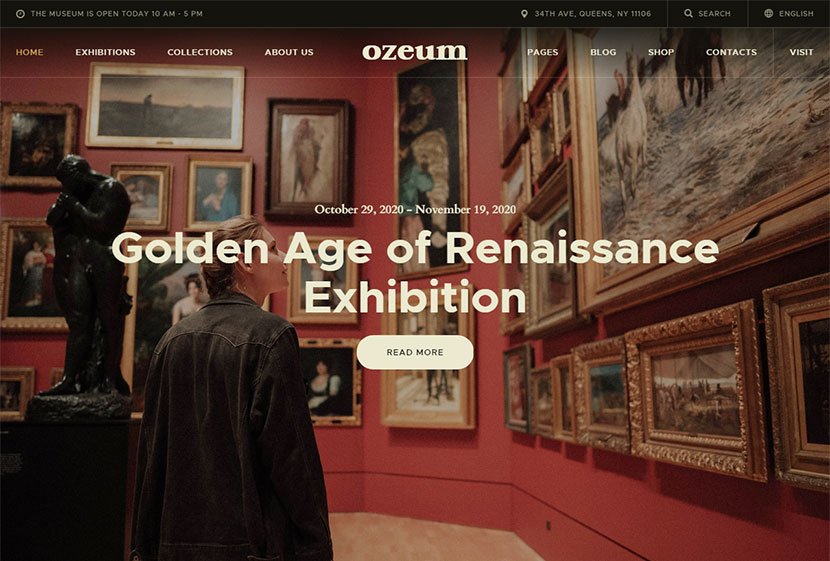The image size is (830, 561).
Task: Open the ozeum logo homepage link
Action: click(414, 52)
